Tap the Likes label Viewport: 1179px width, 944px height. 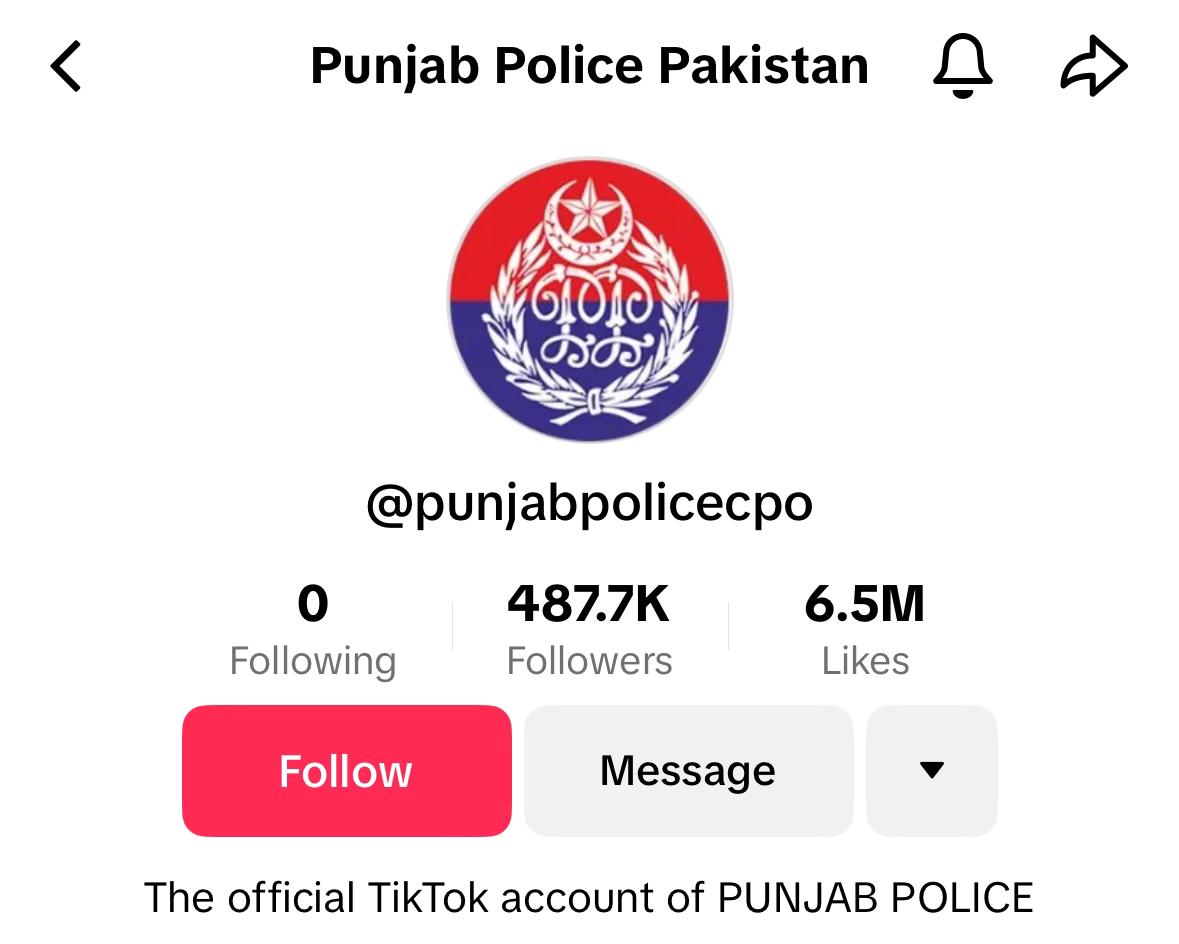pos(865,661)
